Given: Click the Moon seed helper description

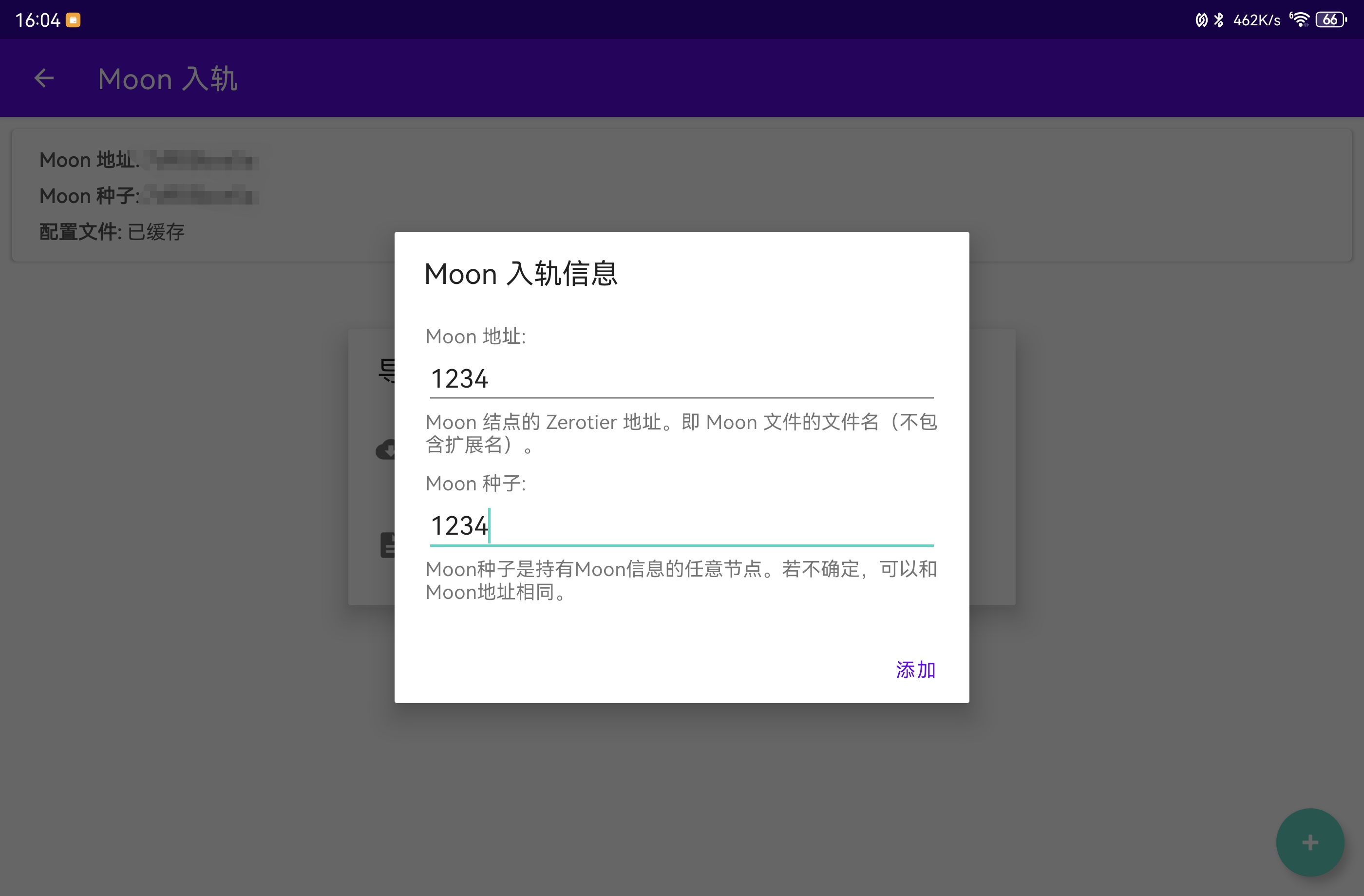Looking at the screenshot, I should click(681, 580).
